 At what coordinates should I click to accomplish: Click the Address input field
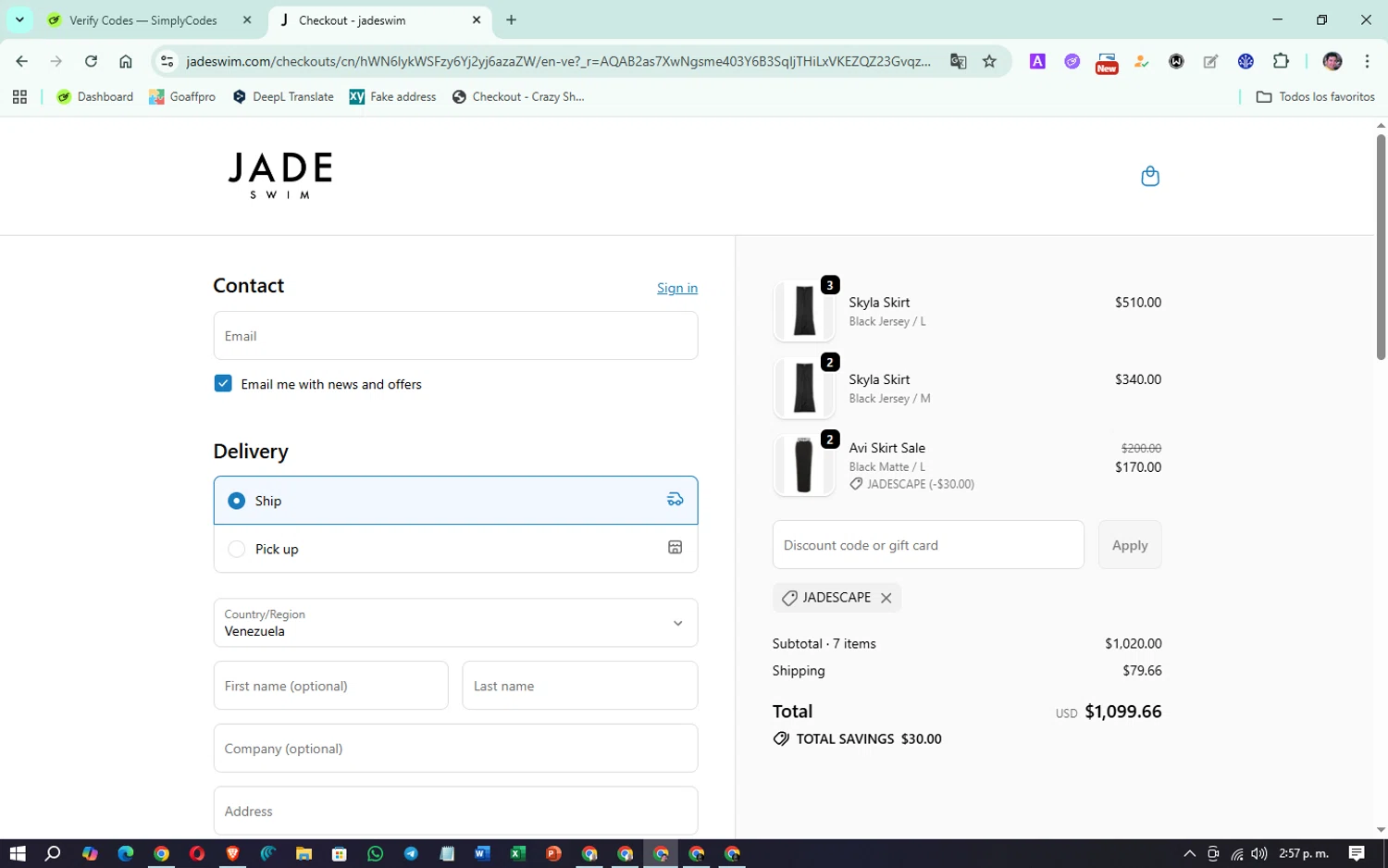point(455,812)
